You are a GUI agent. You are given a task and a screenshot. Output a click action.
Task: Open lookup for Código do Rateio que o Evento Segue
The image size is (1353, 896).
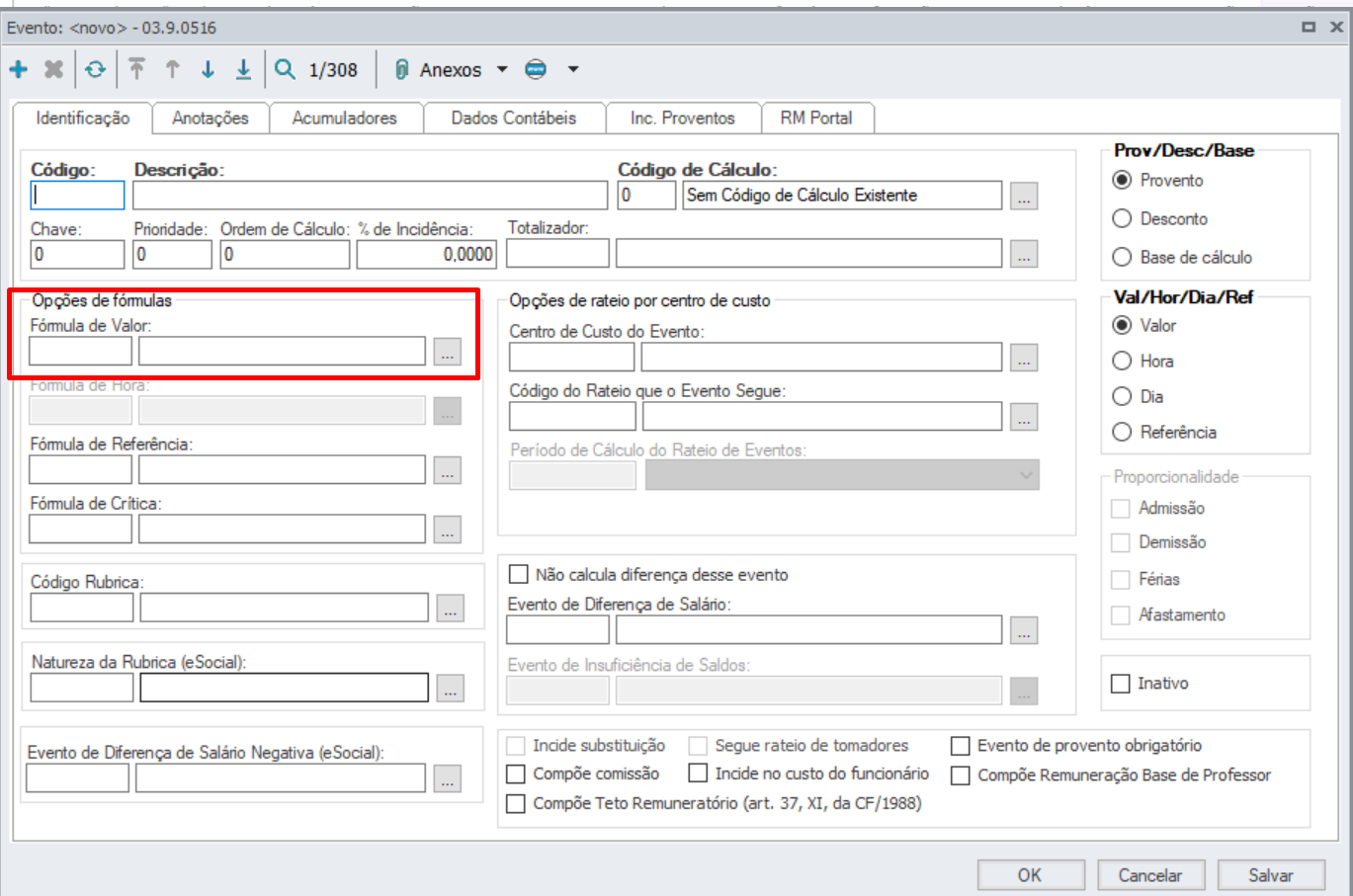point(1024,416)
